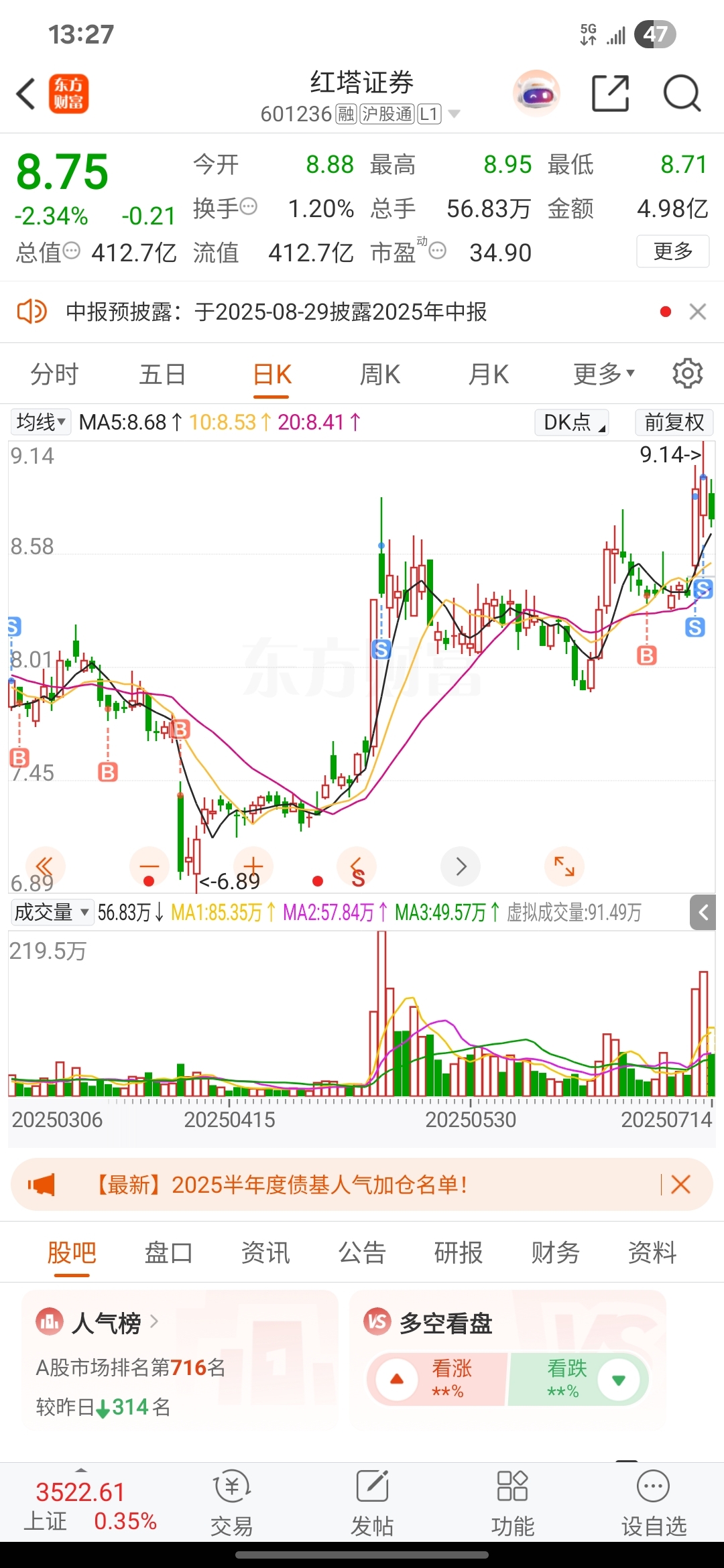Viewport: 724px width, 1568px height.
Task: Switch to the 分时 tab
Action: (54, 374)
